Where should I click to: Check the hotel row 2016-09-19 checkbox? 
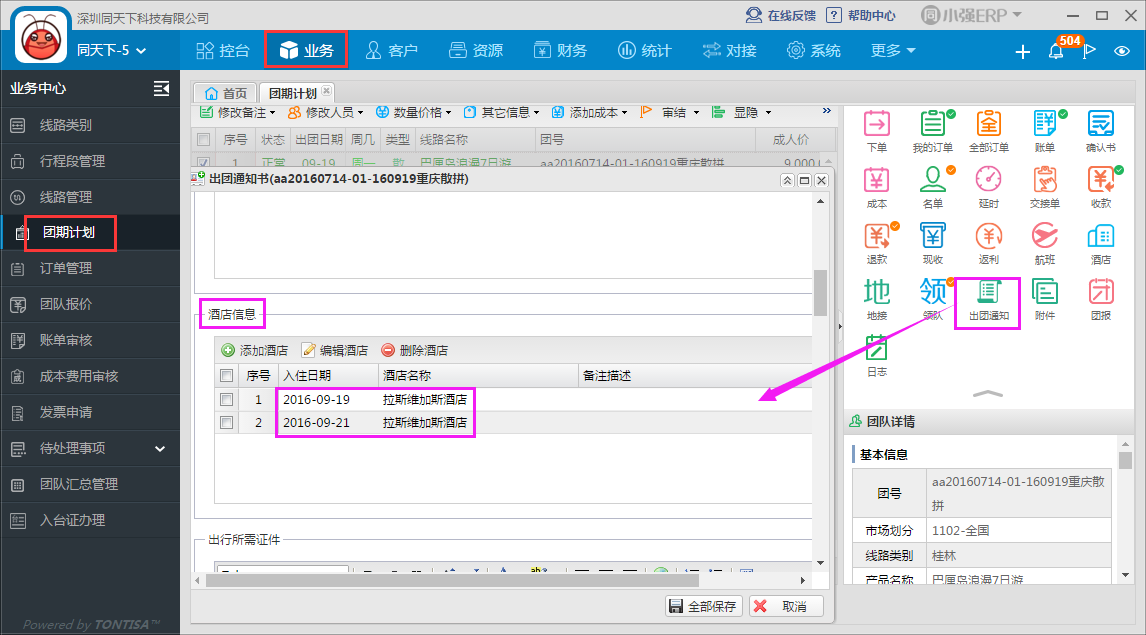click(x=227, y=400)
